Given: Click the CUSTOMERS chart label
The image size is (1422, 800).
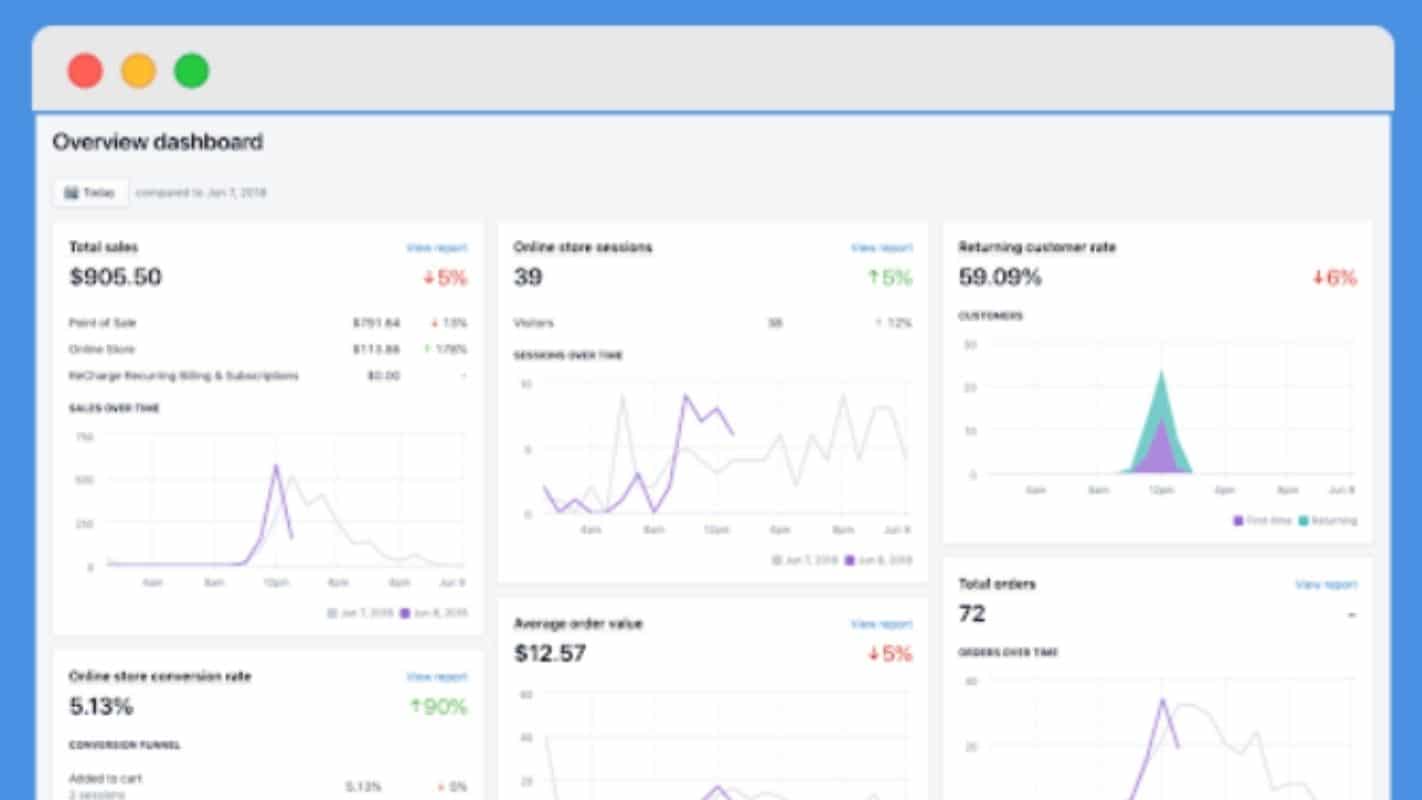Looking at the screenshot, I should (x=990, y=316).
